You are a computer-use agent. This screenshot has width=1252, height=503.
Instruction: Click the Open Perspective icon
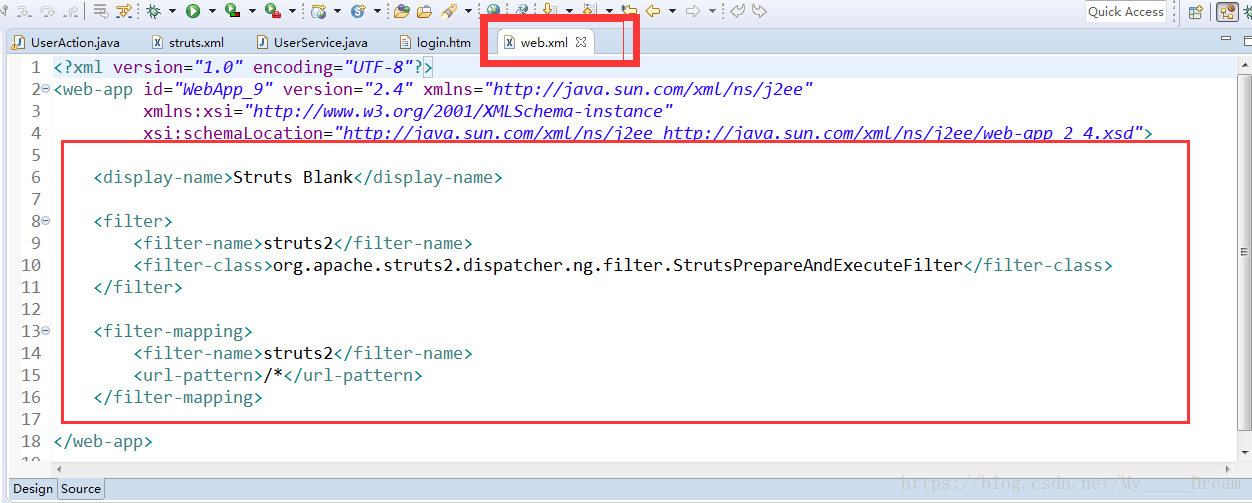[1196, 12]
